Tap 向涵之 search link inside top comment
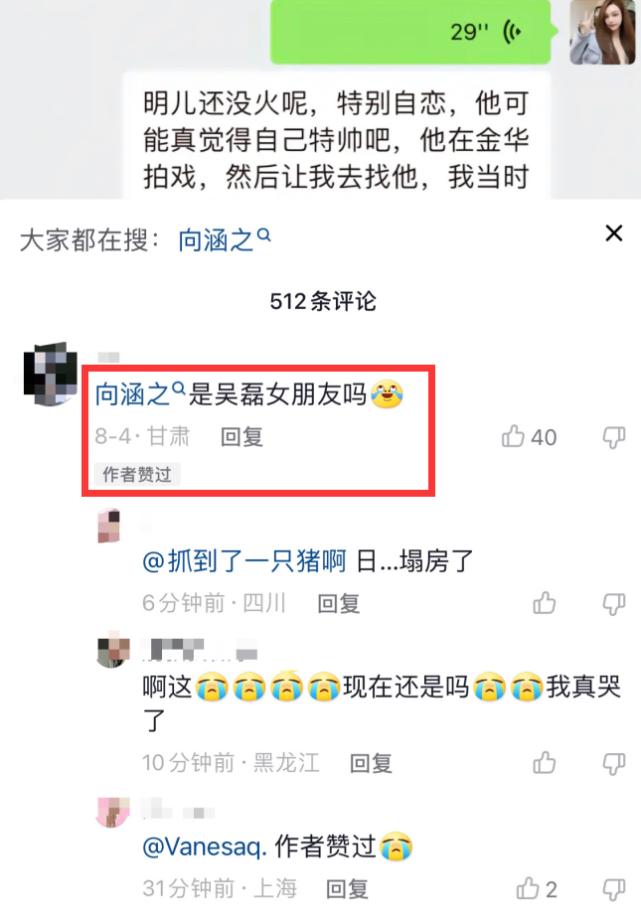641x923 pixels. (140, 394)
